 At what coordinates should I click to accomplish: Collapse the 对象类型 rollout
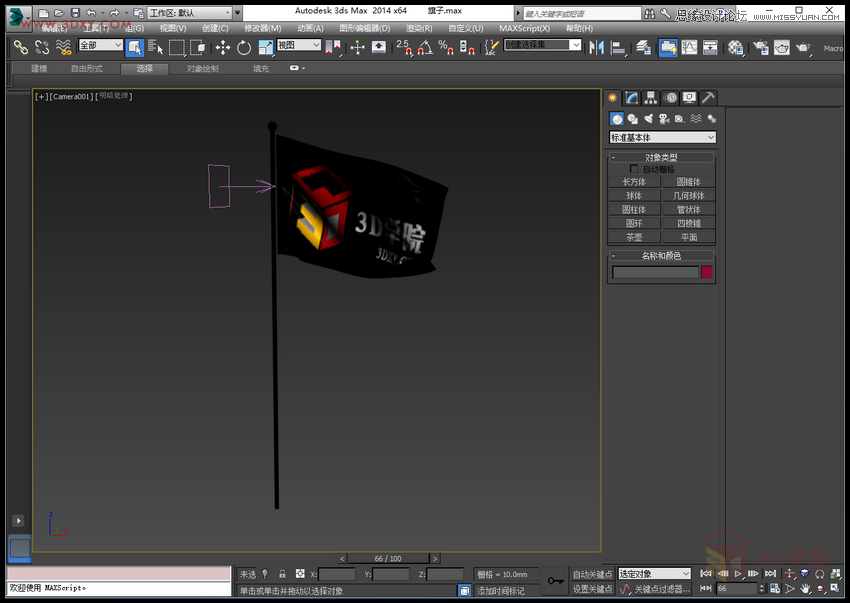pyautogui.click(x=613, y=156)
